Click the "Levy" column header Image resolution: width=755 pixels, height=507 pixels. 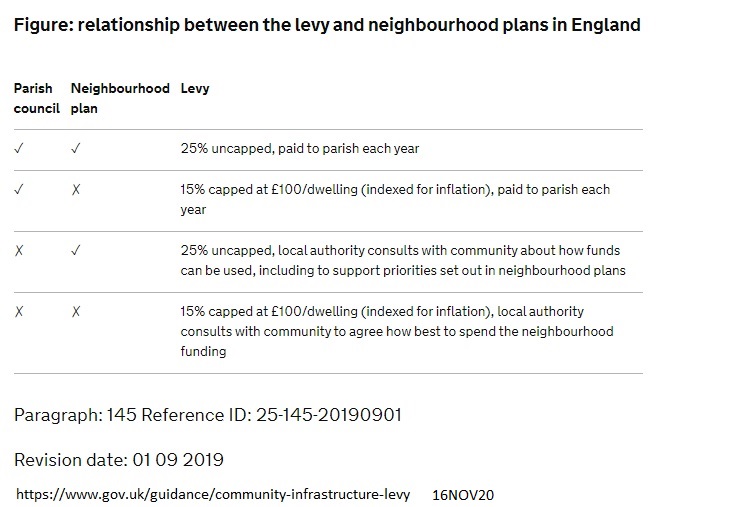(195, 89)
